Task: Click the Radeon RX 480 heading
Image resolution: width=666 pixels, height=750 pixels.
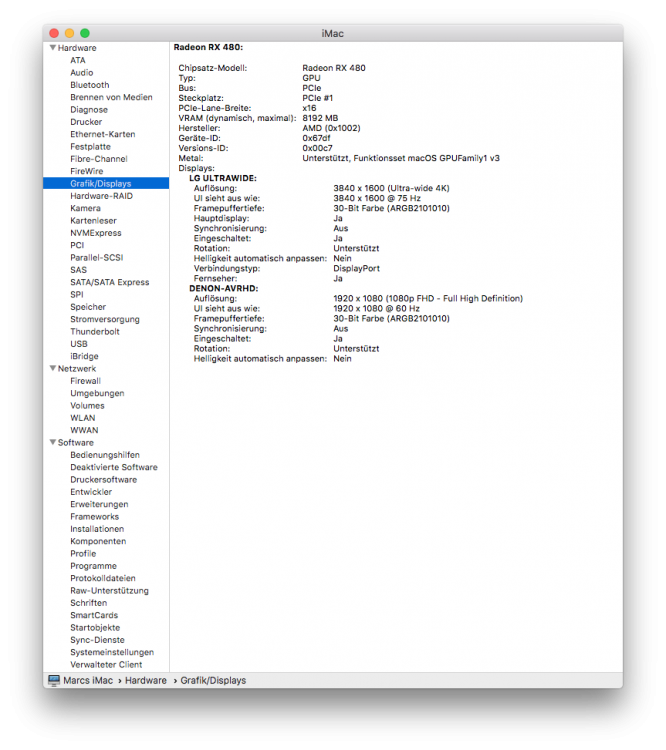Action: click(x=208, y=47)
